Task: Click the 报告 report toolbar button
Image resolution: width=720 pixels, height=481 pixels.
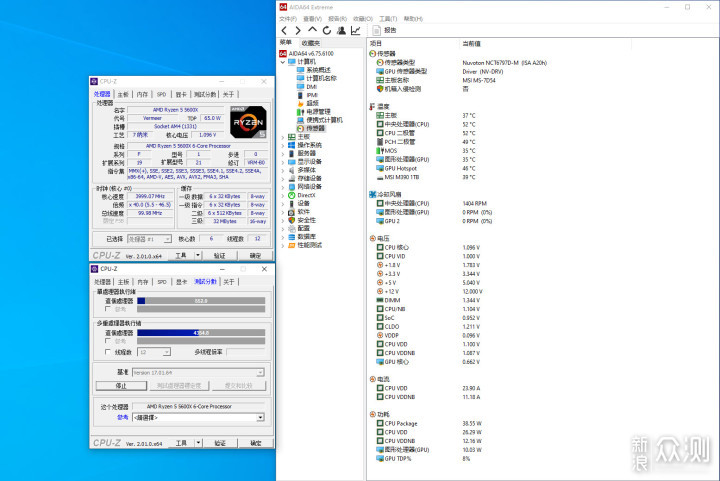Action: (x=384, y=30)
